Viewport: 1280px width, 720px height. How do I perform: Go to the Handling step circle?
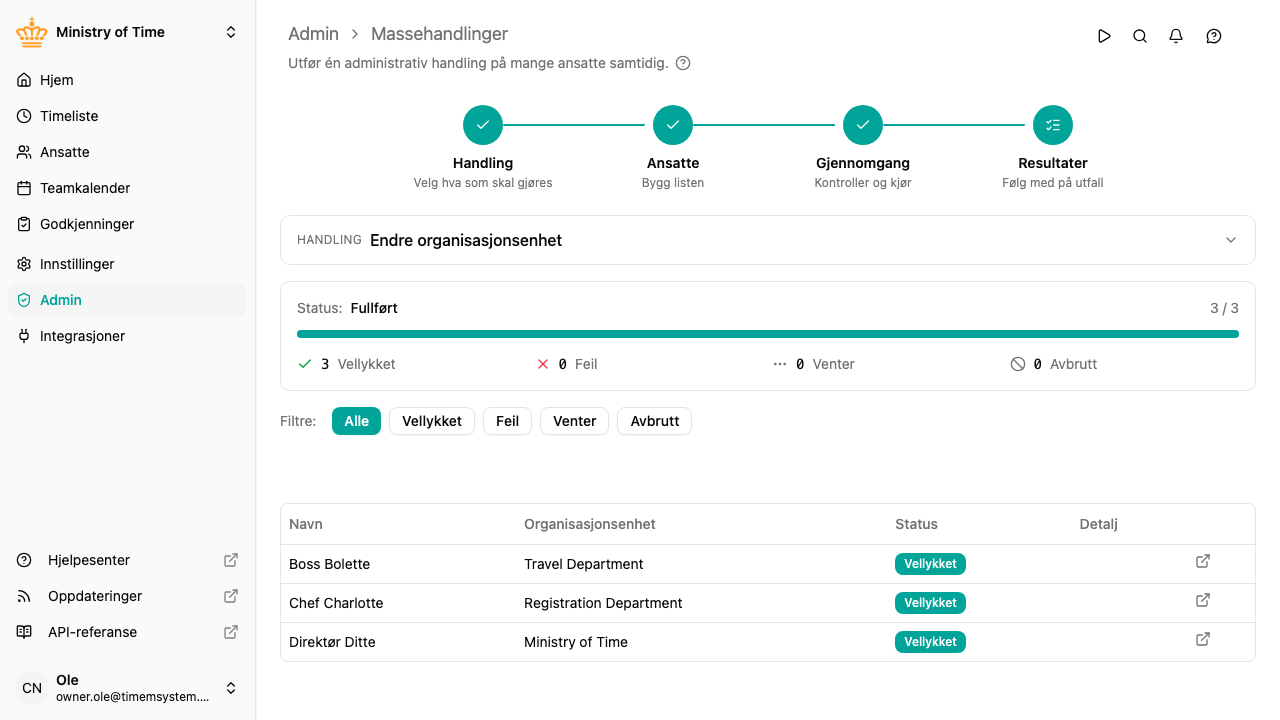coord(483,125)
